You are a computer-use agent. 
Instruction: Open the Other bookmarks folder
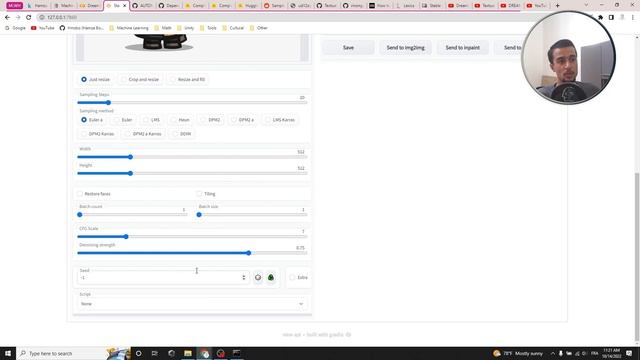pyautogui.click(x=259, y=28)
